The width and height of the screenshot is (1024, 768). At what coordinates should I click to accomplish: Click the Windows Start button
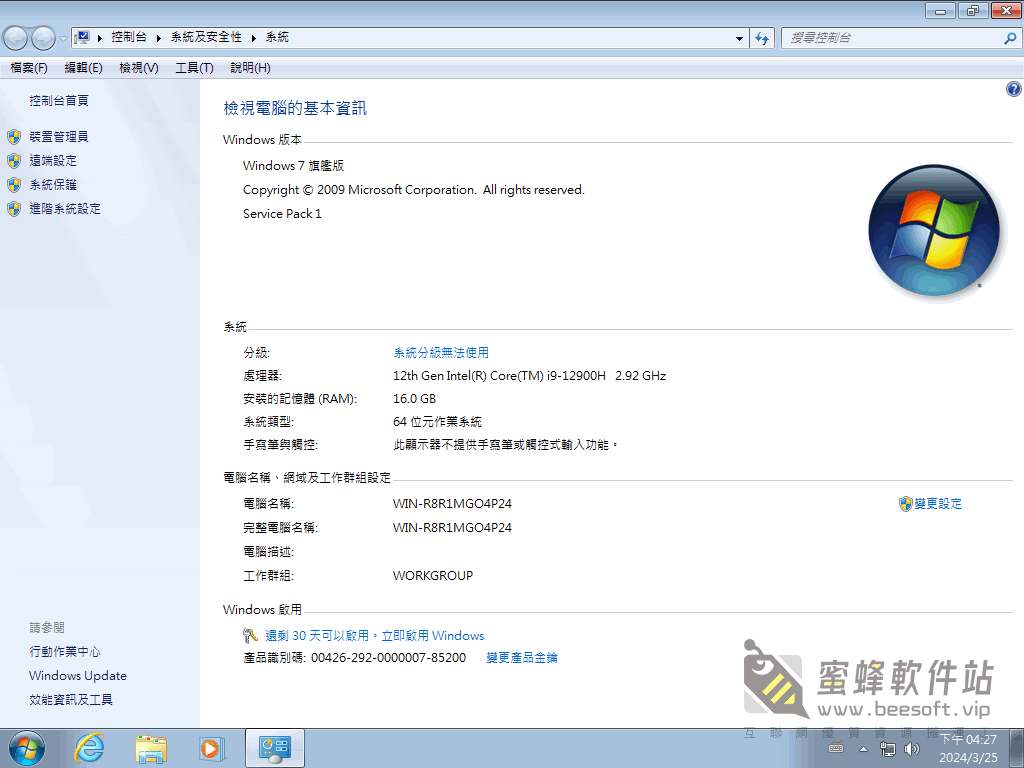[27, 748]
